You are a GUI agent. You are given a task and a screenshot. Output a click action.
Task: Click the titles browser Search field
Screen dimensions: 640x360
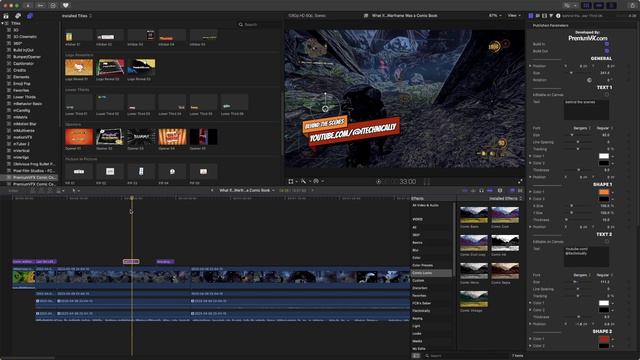[x=259, y=24]
